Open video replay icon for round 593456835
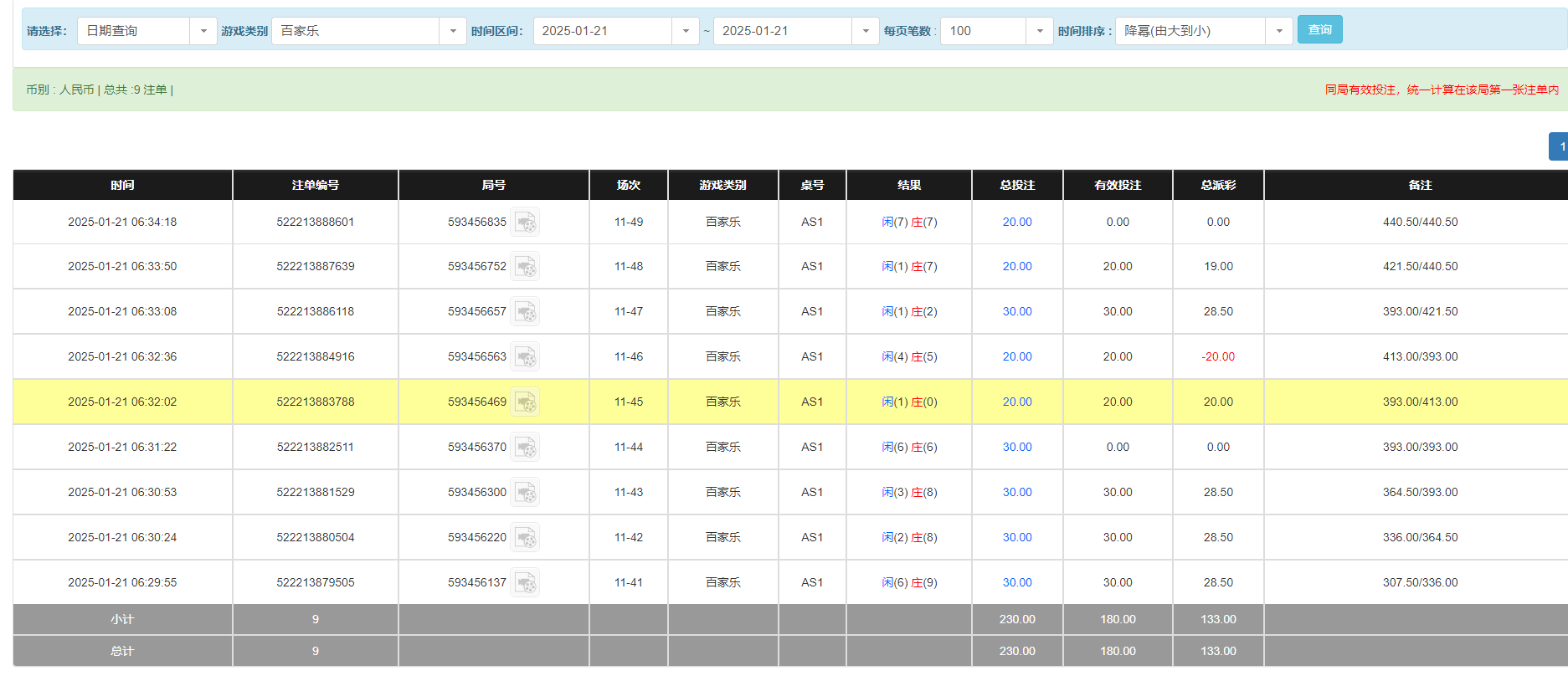This screenshot has height=681, width=1568. pos(526,223)
